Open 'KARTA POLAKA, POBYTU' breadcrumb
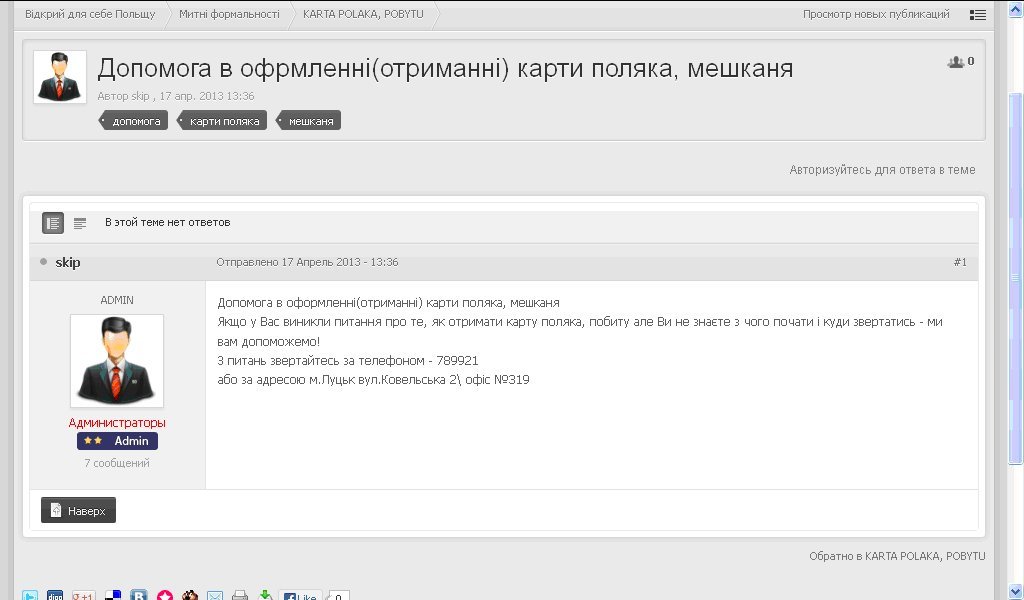The height and width of the screenshot is (600, 1024). tap(356, 14)
